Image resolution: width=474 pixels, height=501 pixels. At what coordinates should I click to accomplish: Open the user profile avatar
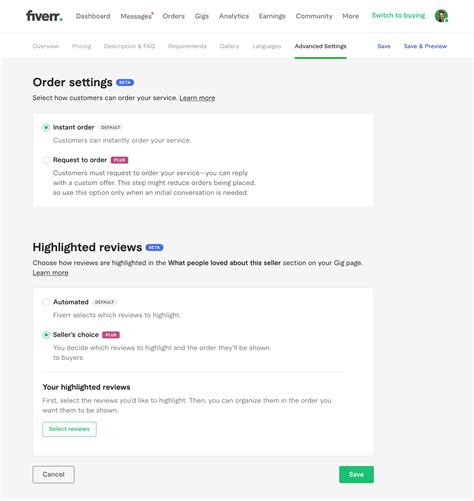coord(441,16)
